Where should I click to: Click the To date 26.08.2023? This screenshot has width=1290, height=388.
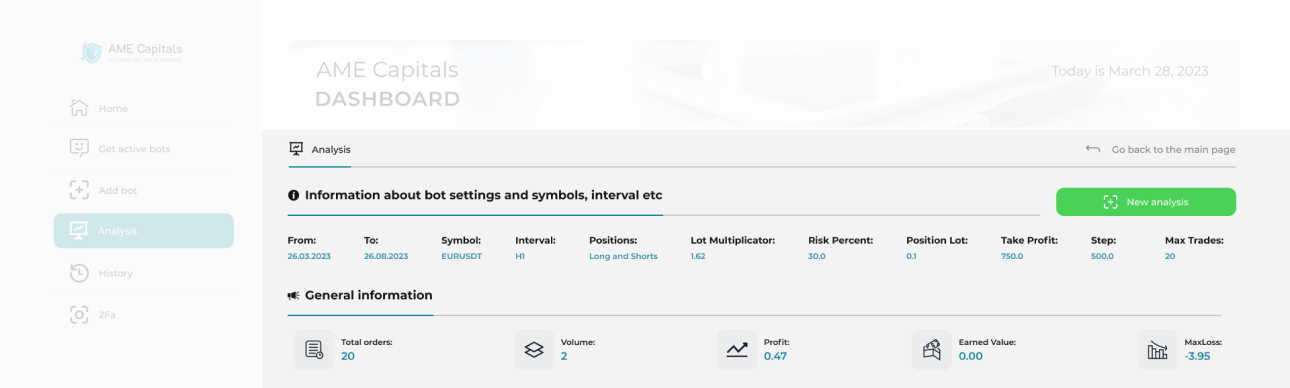(x=386, y=256)
